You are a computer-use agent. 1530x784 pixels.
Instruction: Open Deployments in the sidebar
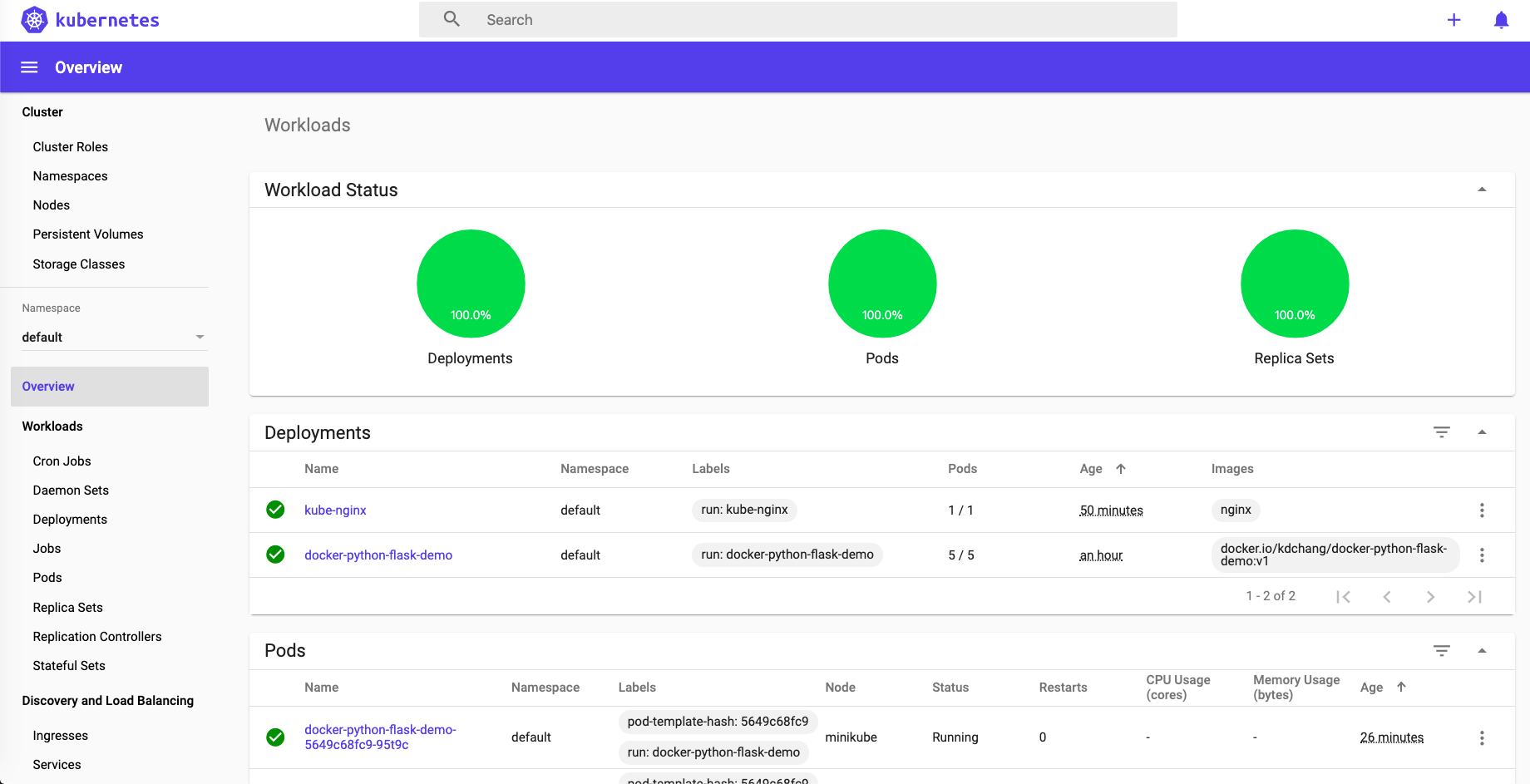[x=70, y=520]
